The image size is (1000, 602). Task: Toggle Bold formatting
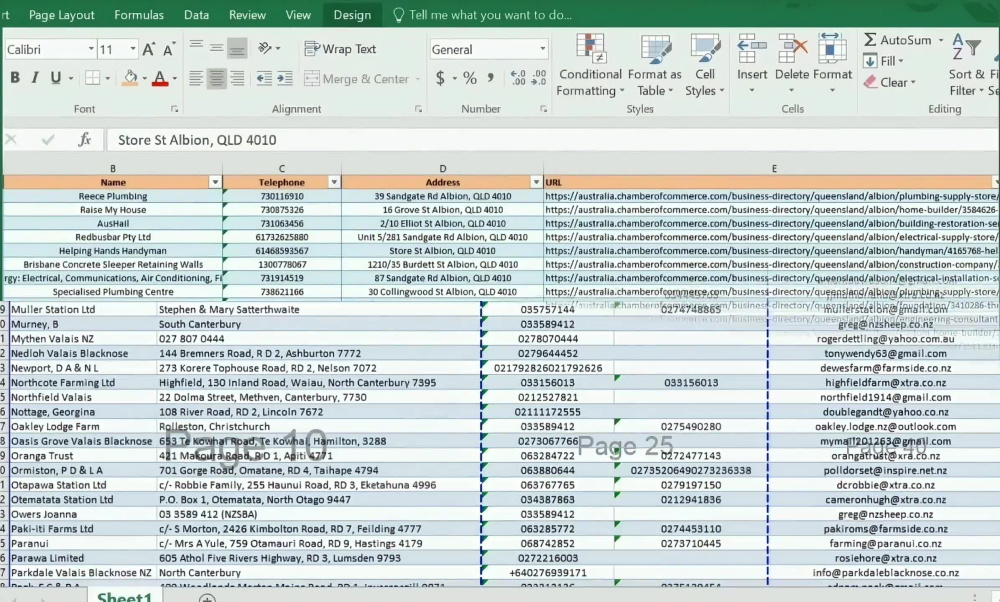[15, 78]
